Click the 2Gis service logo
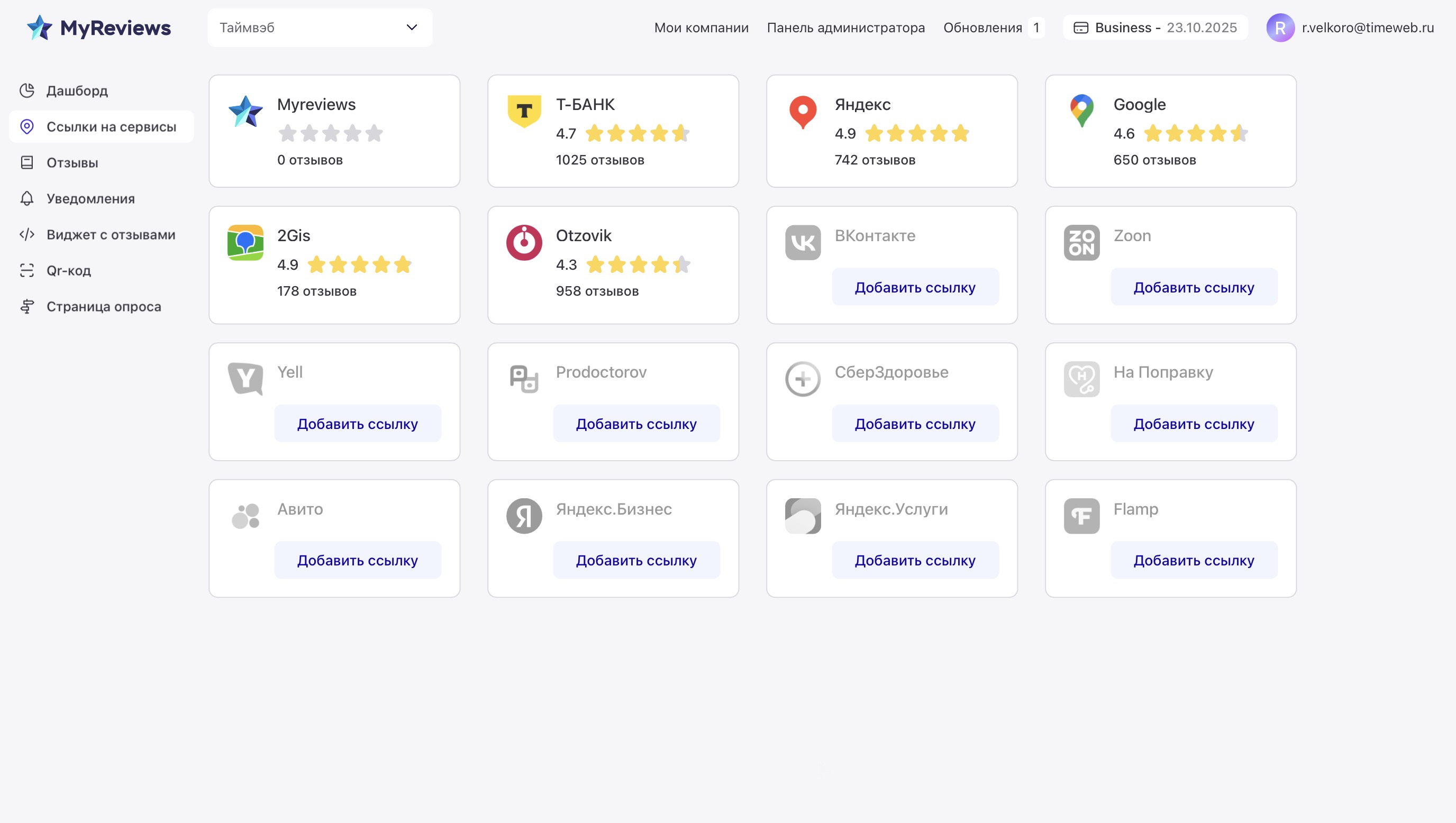This screenshot has height=823, width=1456. coord(245,243)
